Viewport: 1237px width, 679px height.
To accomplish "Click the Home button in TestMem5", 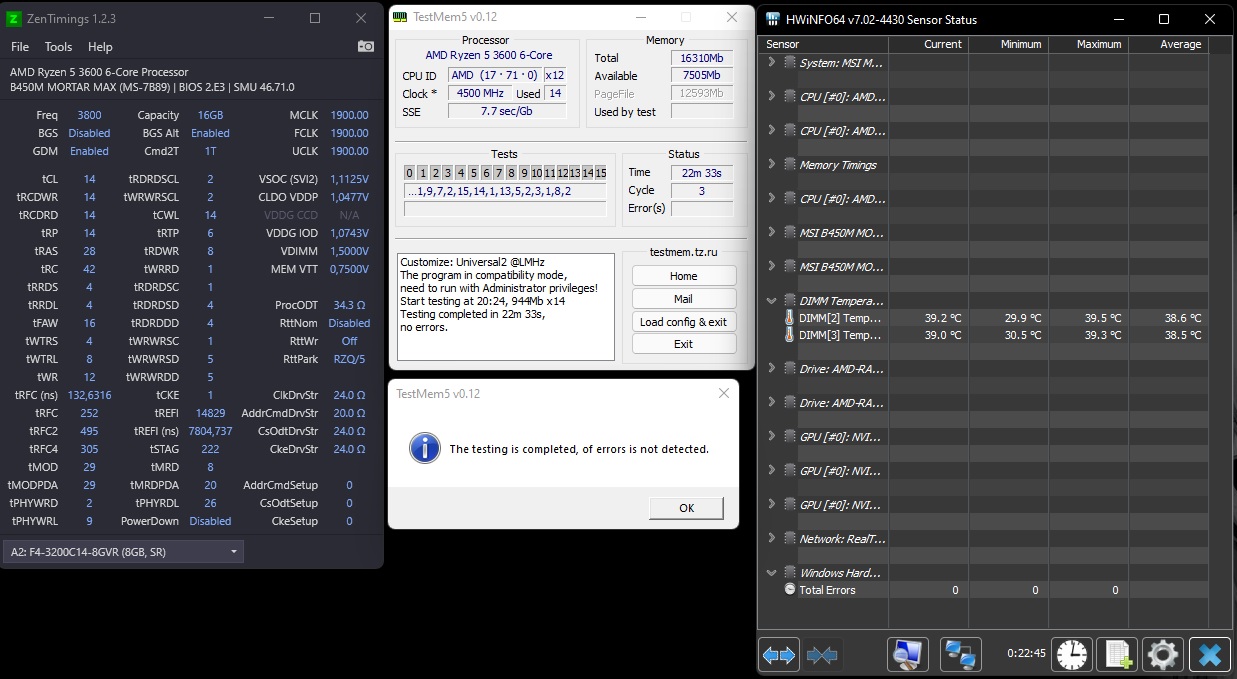I will tap(684, 276).
